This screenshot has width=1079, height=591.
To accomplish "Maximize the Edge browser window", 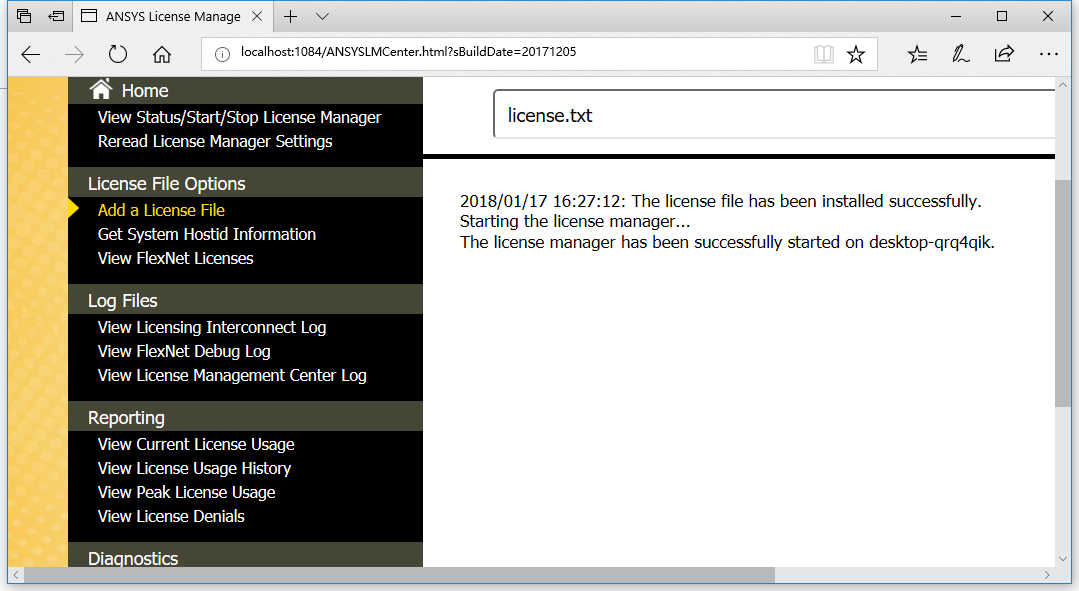I will (1002, 16).
